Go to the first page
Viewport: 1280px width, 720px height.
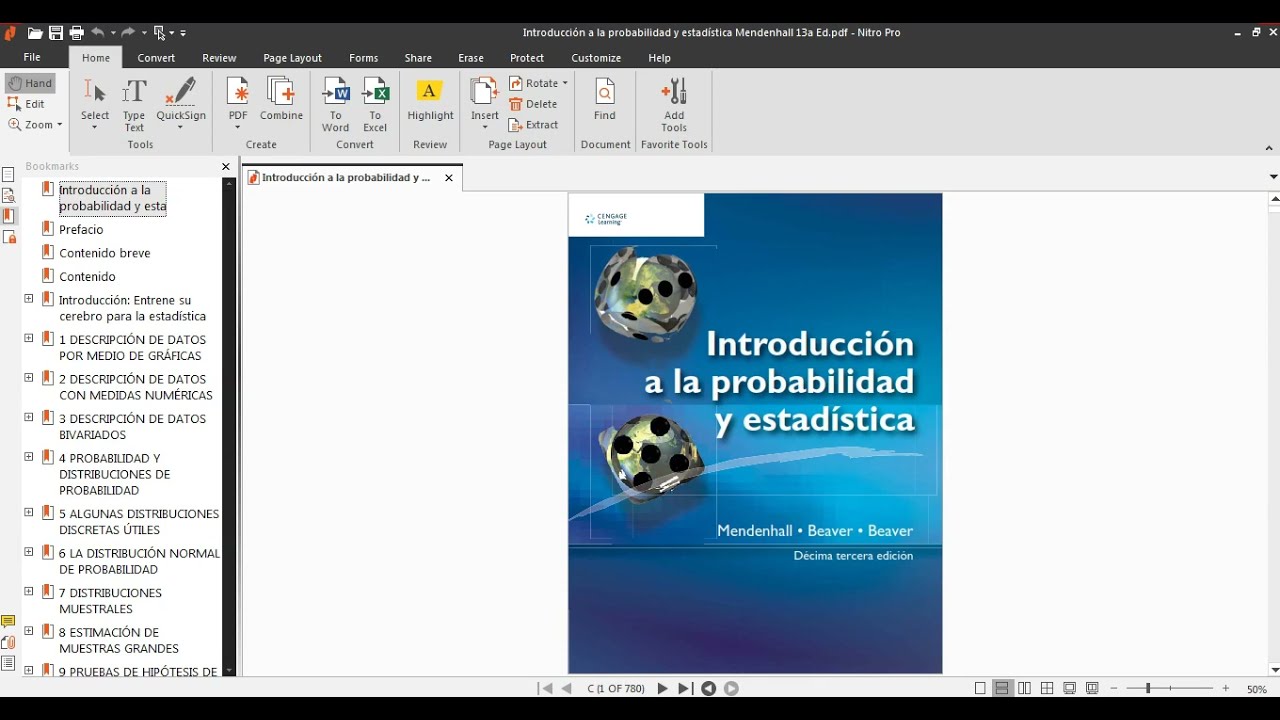pyautogui.click(x=545, y=688)
